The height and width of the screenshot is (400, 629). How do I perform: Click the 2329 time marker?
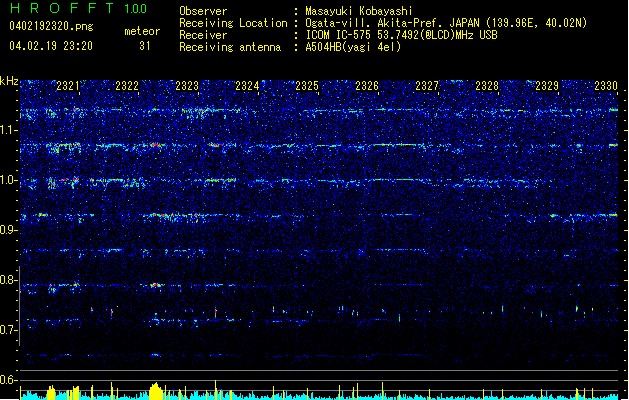click(x=547, y=86)
